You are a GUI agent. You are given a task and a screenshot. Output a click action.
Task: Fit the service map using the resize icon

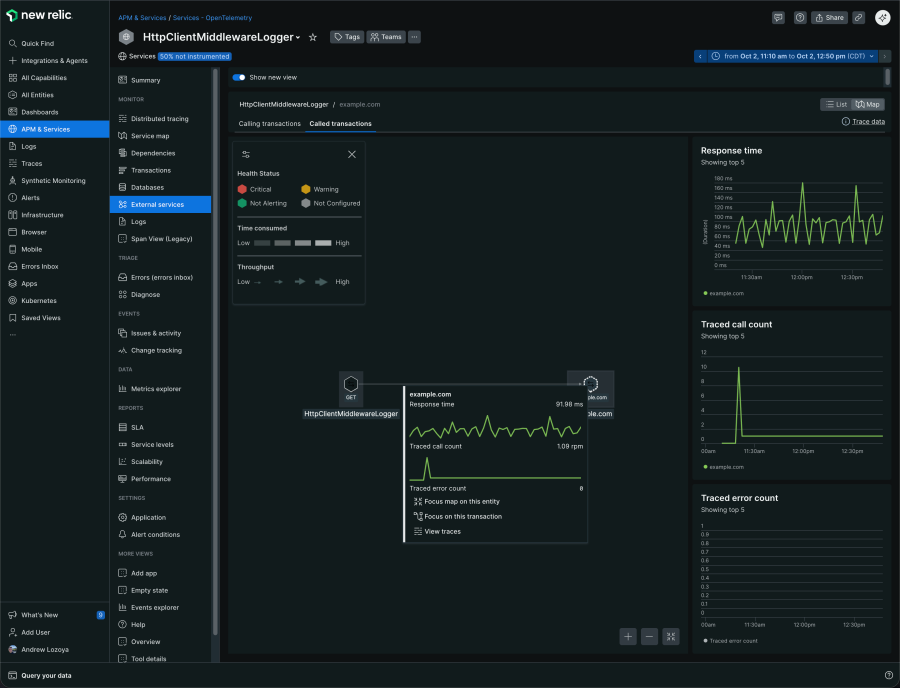tap(672, 636)
